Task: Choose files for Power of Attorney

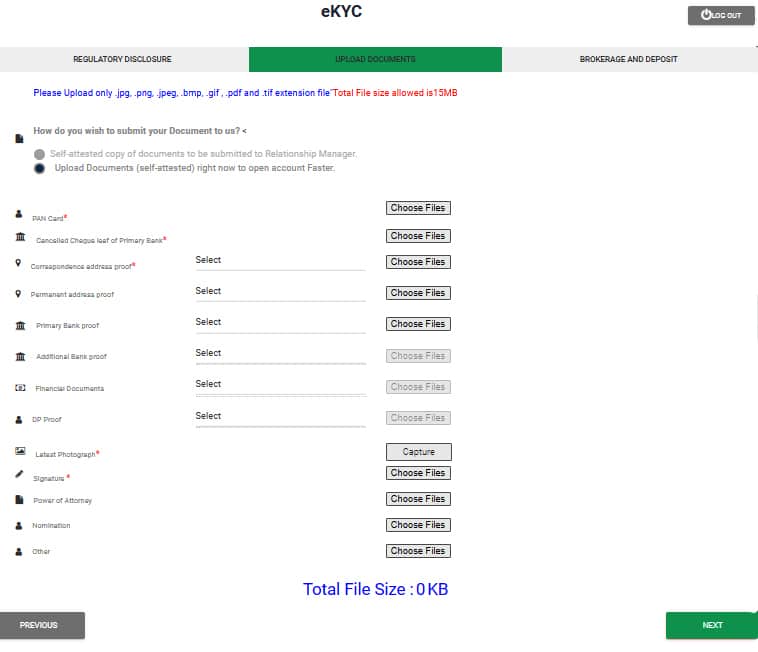Action: click(418, 499)
